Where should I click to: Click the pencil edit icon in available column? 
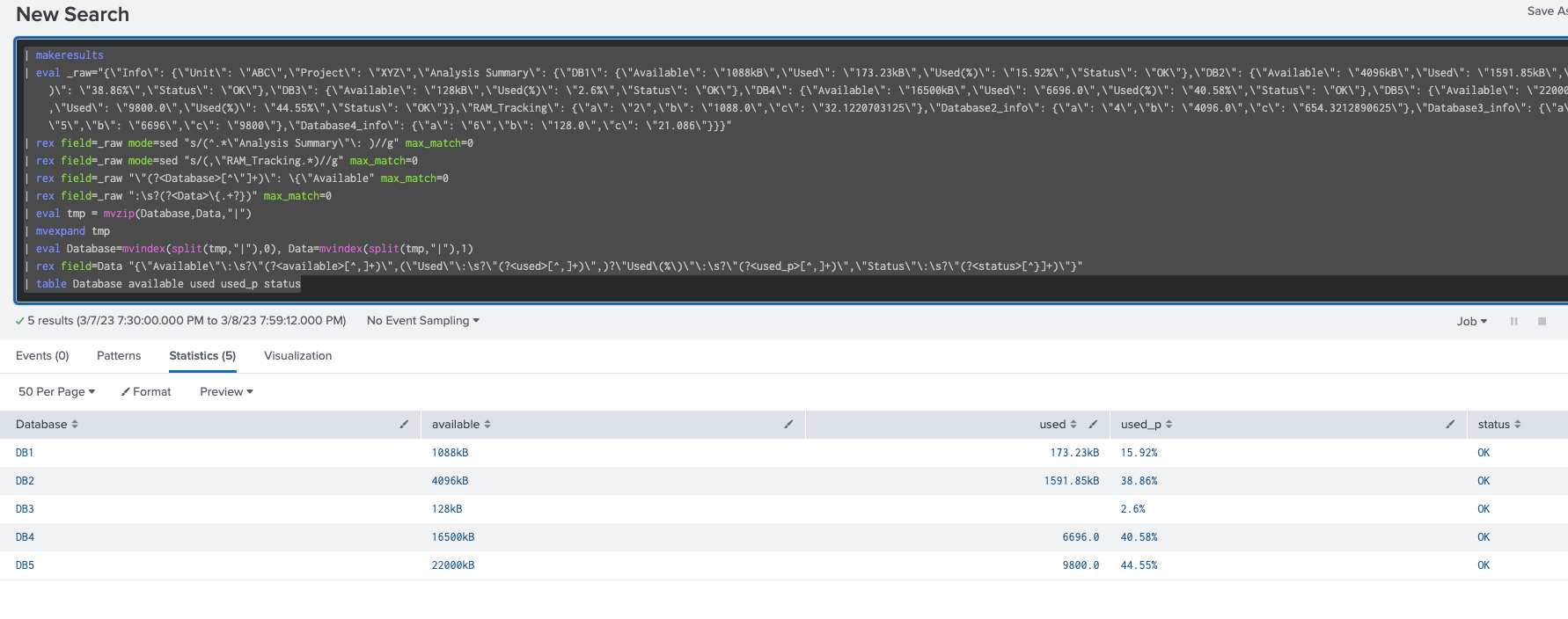click(x=788, y=424)
